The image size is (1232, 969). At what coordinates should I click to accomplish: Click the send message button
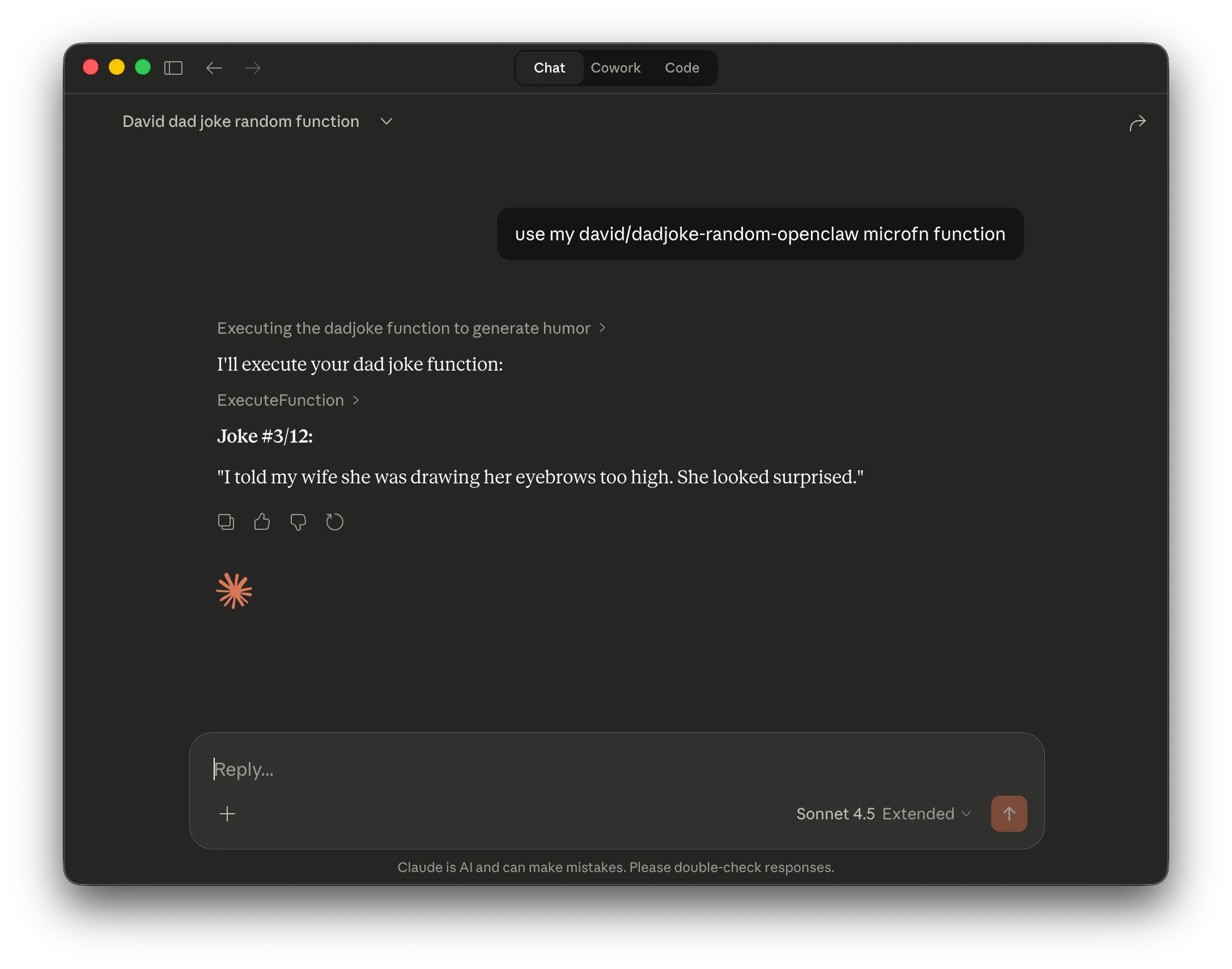tap(1009, 814)
